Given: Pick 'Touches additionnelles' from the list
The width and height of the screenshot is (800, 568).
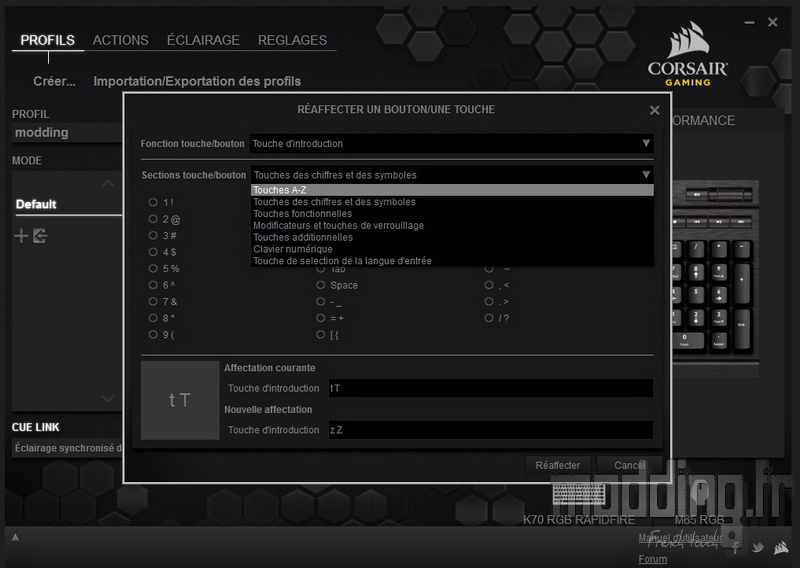Looking at the screenshot, I should (452, 237).
